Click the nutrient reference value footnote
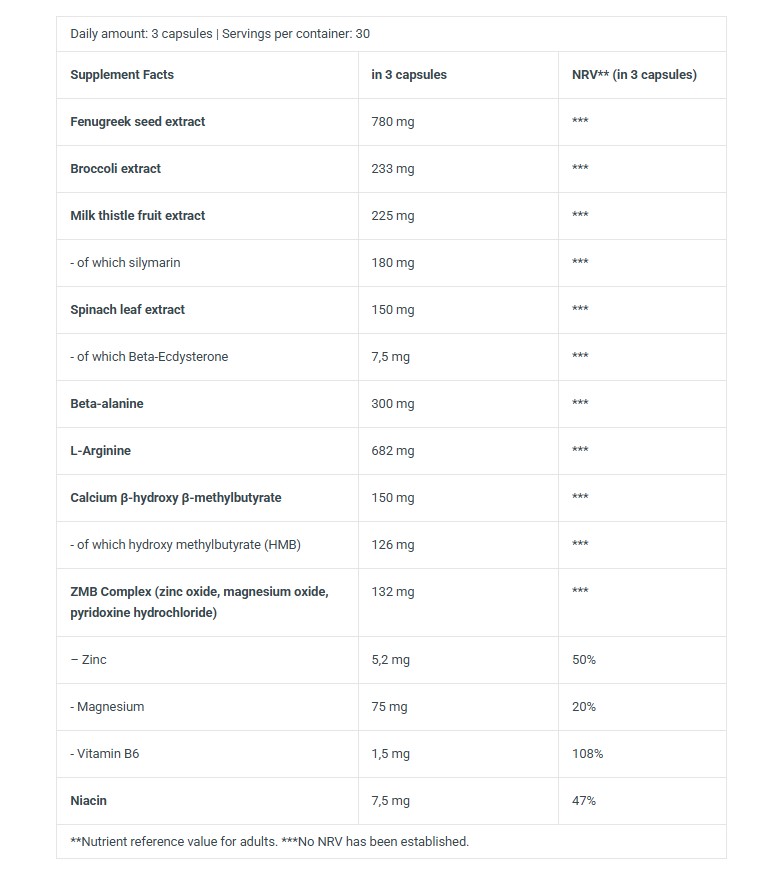The height and width of the screenshot is (872, 771). [270, 841]
